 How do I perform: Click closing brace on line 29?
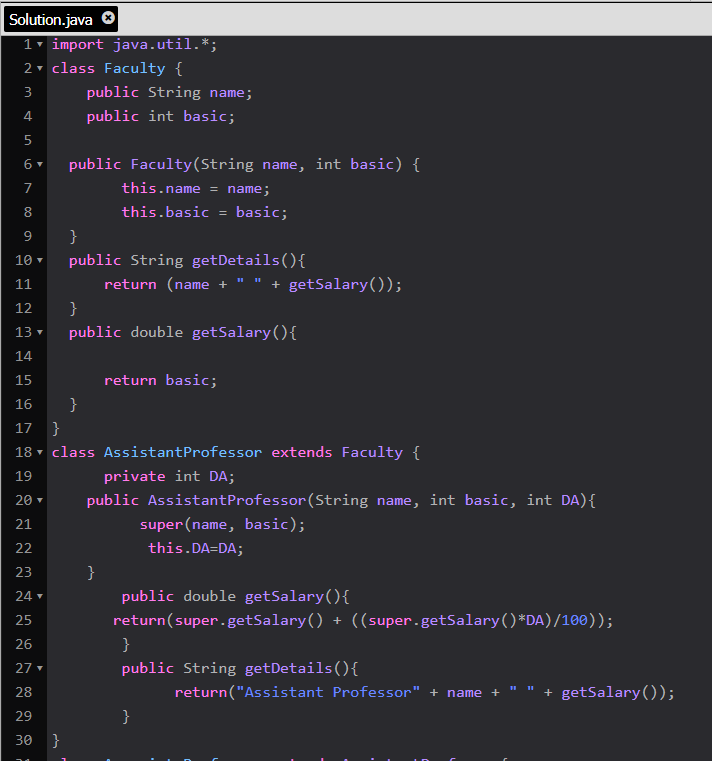point(126,716)
